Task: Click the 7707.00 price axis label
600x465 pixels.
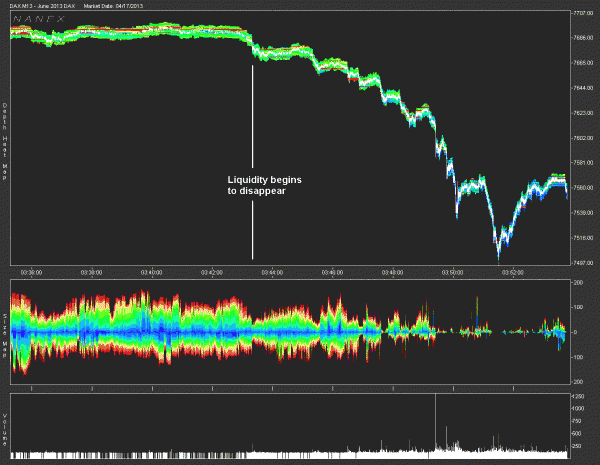Action: point(583,13)
